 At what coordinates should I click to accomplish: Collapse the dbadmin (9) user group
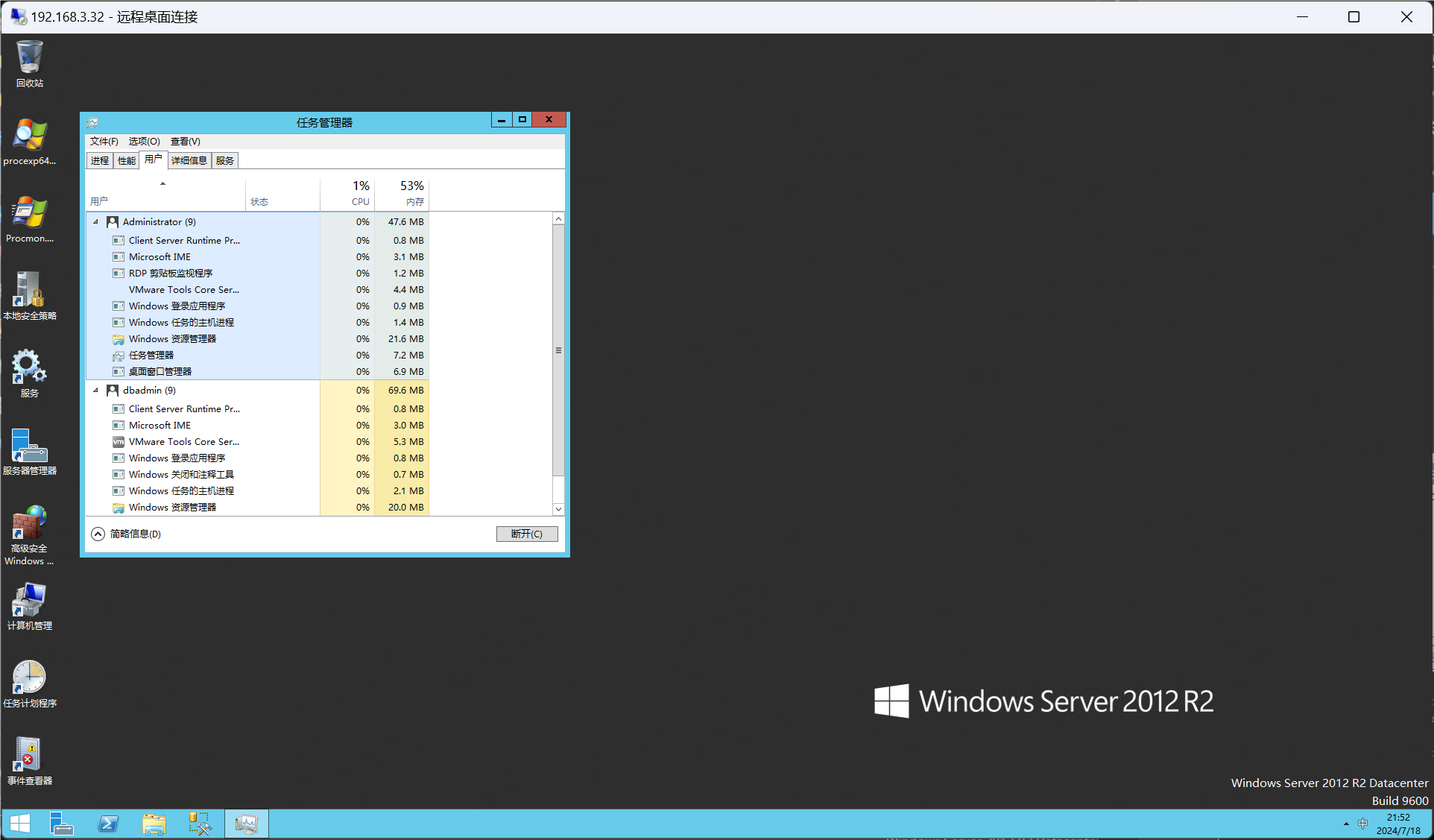pyautogui.click(x=95, y=391)
